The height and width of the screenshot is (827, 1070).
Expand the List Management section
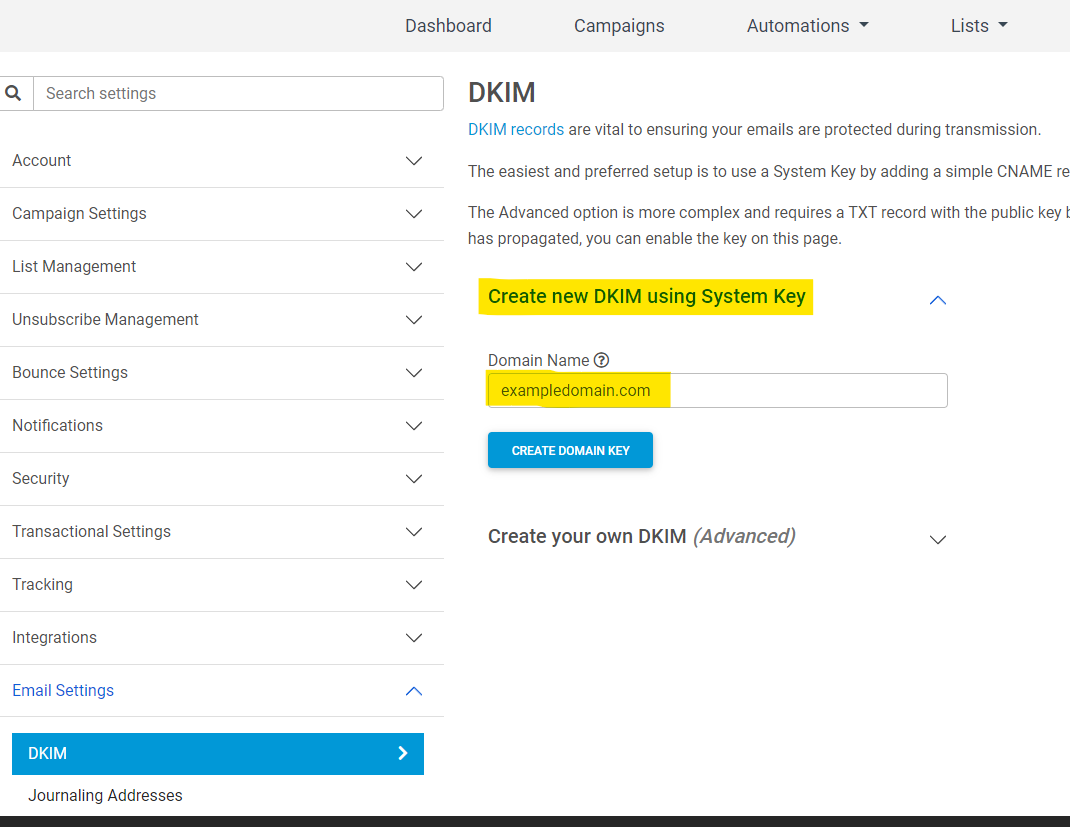click(414, 267)
